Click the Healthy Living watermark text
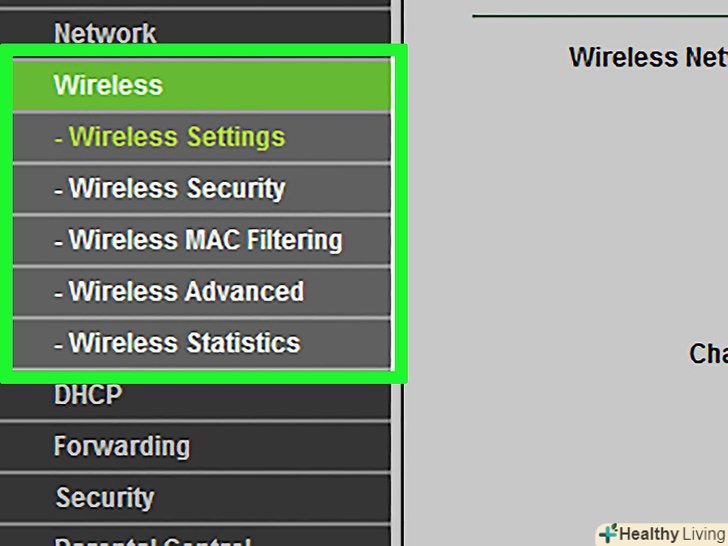This screenshot has width=728, height=546. [672, 534]
